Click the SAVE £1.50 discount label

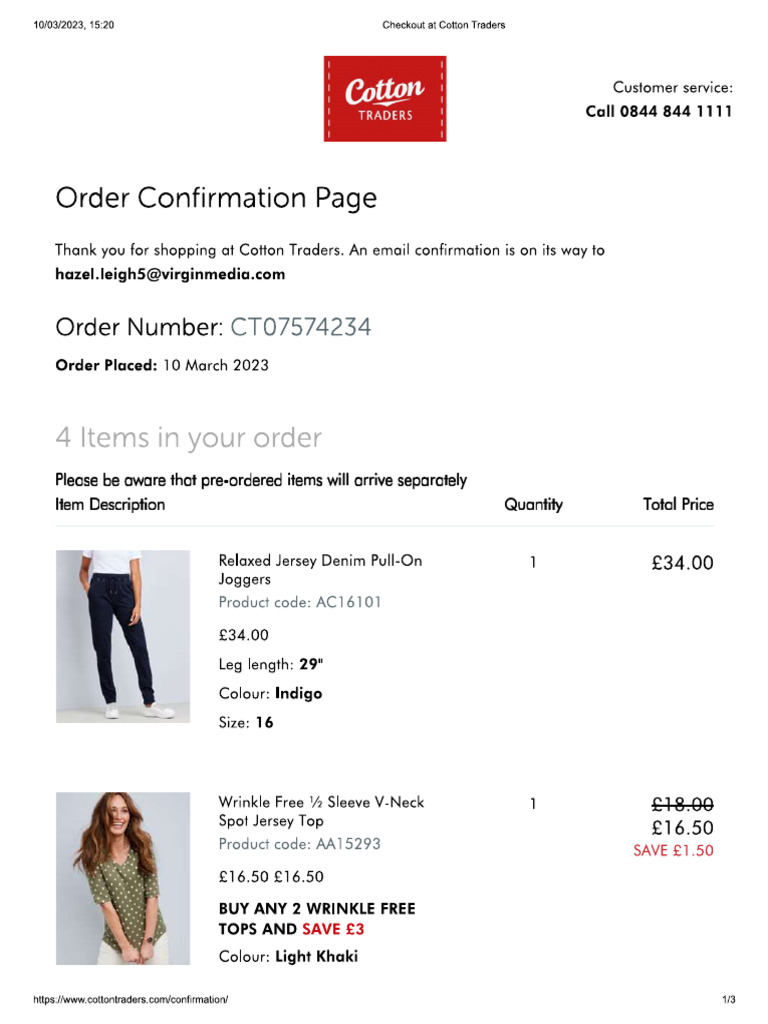coord(673,850)
